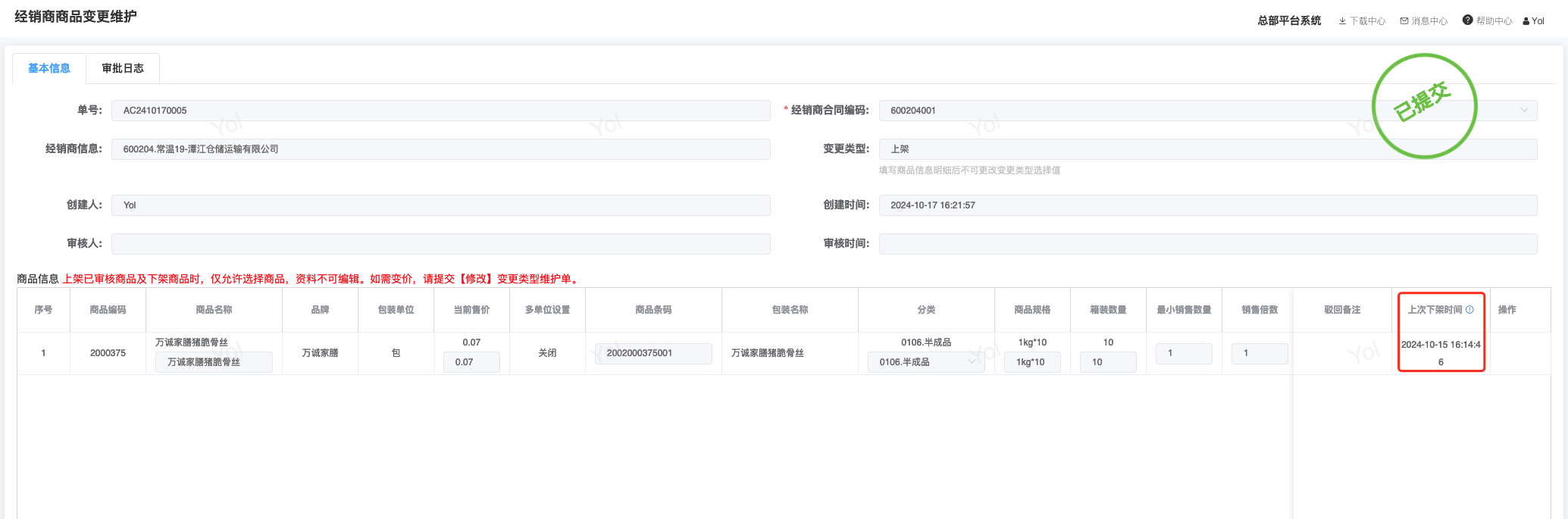
Task: Open the 帮助中心 help center
Action: (1488, 21)
